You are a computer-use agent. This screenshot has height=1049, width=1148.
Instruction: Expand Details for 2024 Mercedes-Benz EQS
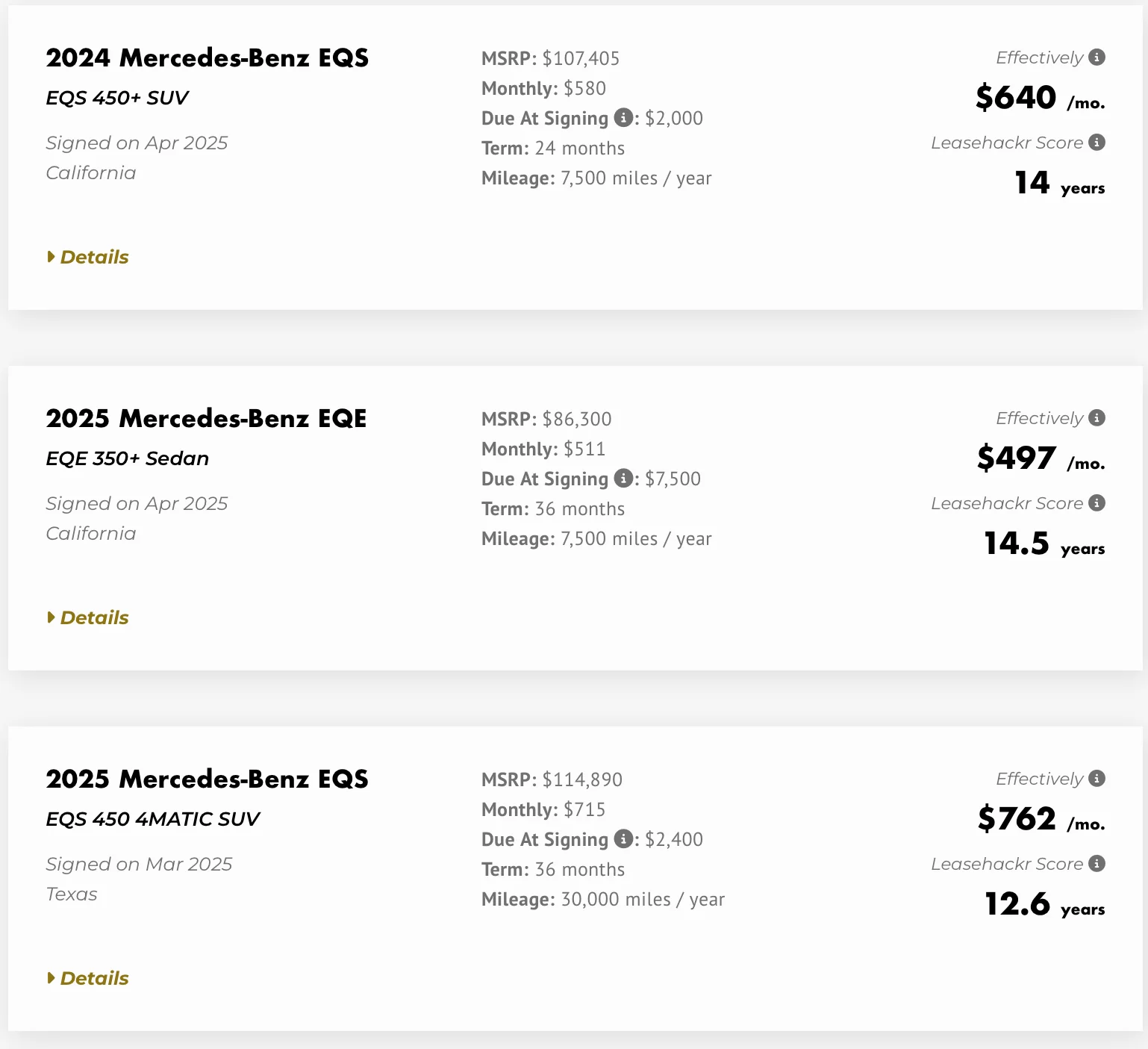click(88, 257)
